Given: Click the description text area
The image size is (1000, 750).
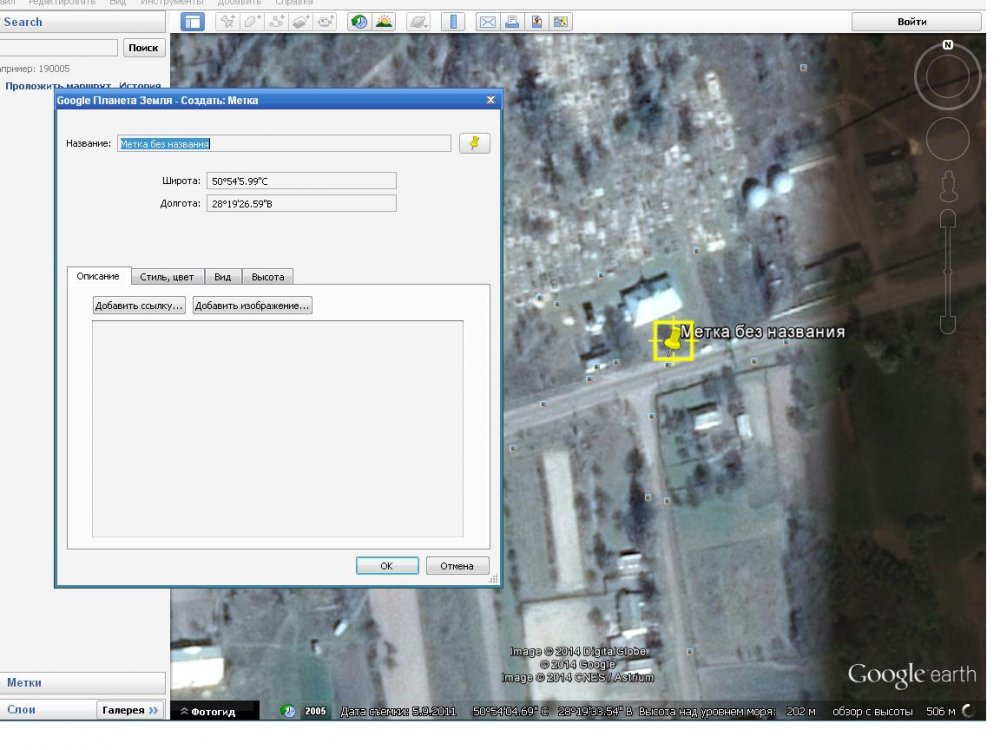Looking at the screenshot, I should pyautogui.click(x=277, y=429).
